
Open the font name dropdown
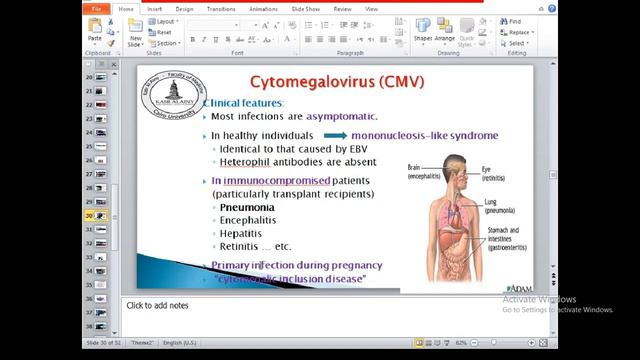[x=236, y=26]
